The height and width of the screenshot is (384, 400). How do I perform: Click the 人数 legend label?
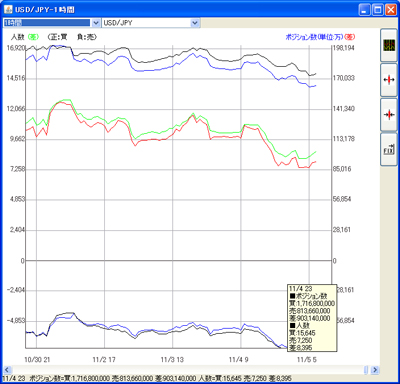pos(18,37)
